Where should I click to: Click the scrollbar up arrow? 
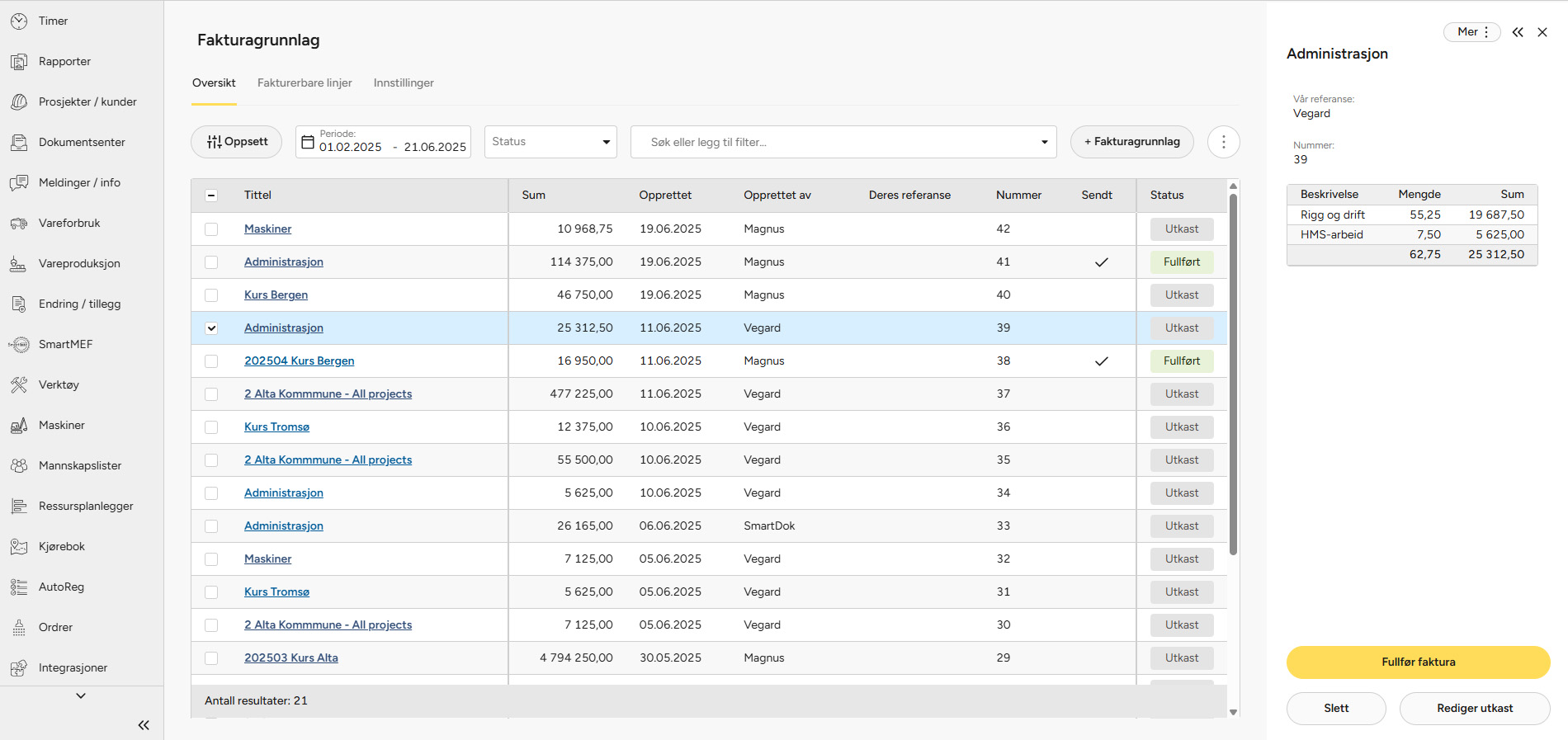pos(1233,186)
